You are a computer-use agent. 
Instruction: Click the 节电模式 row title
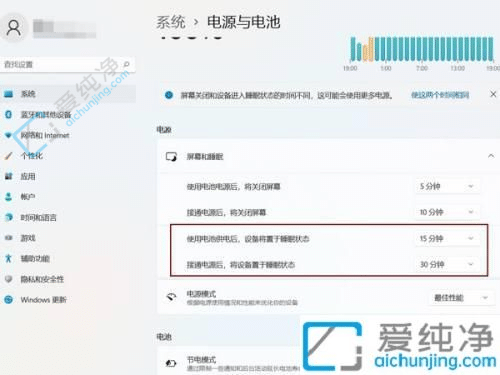[x=201, y=360]
